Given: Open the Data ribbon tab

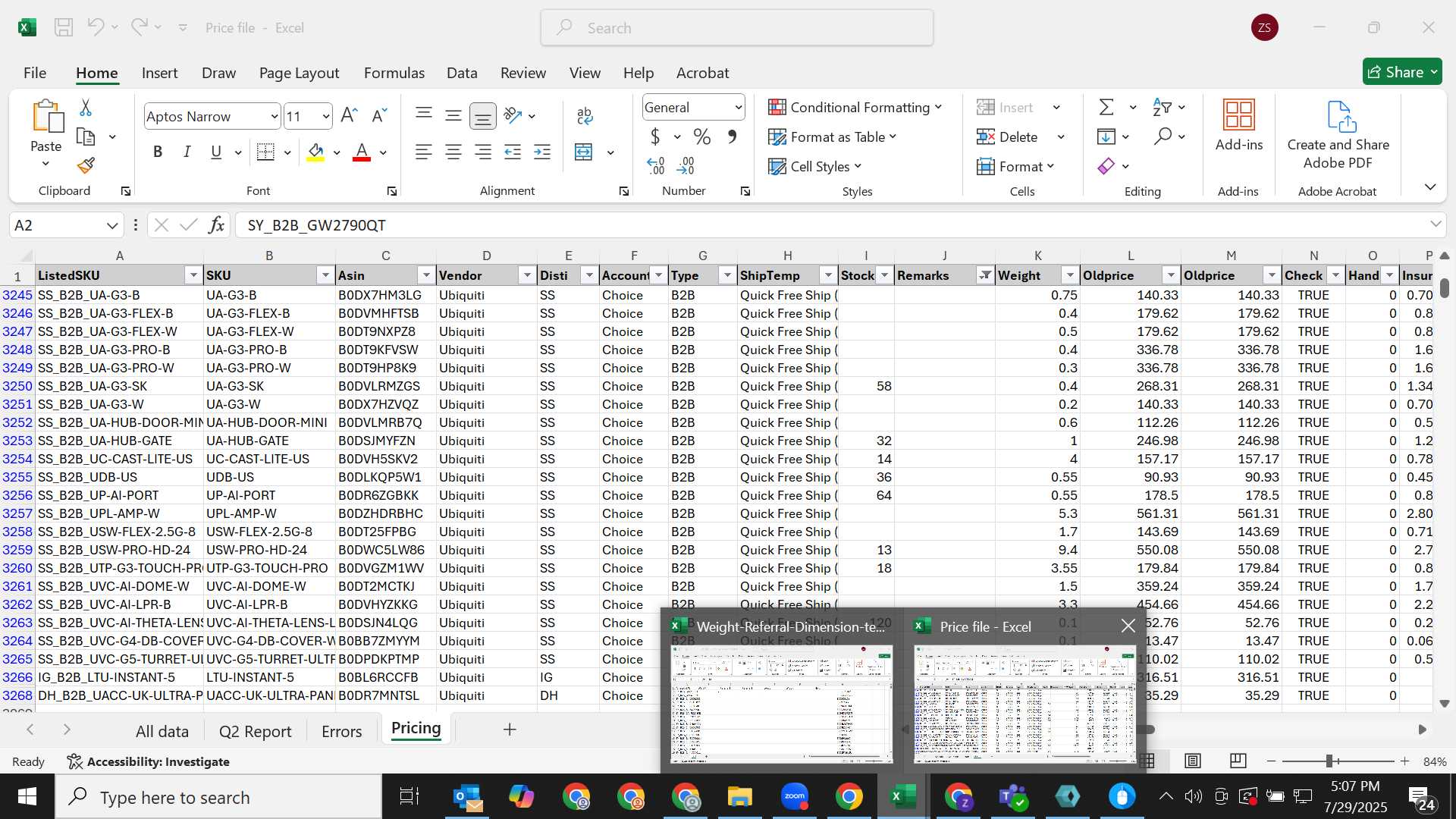Looking at the screenshot, I should [462, 73].
